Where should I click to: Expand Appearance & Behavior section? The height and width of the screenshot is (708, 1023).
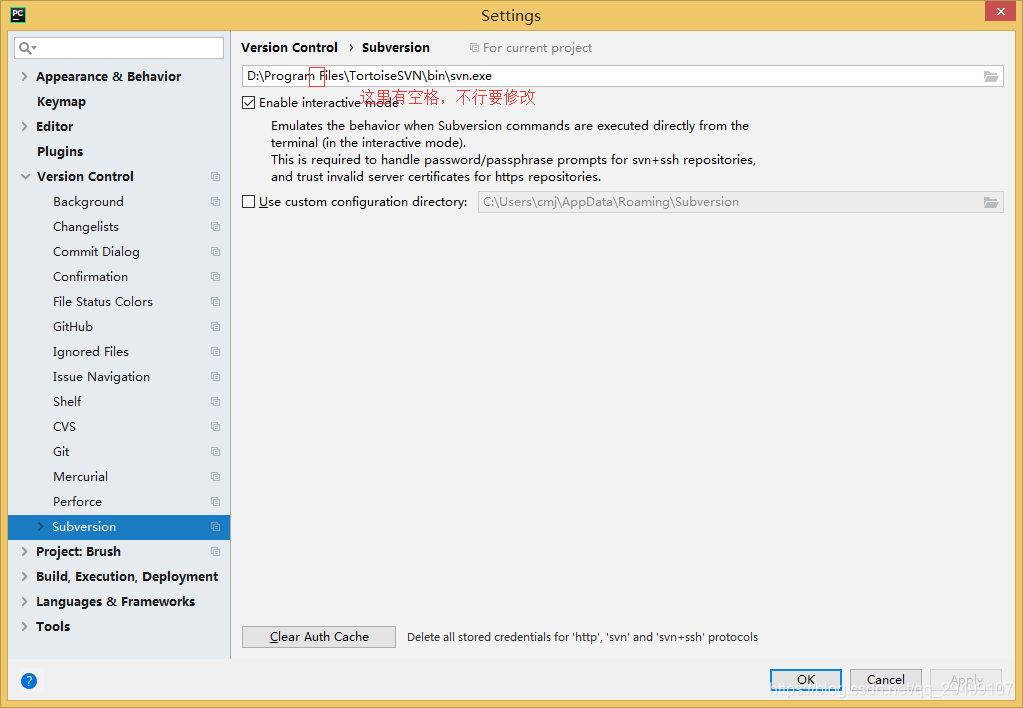tap(24, 76)
